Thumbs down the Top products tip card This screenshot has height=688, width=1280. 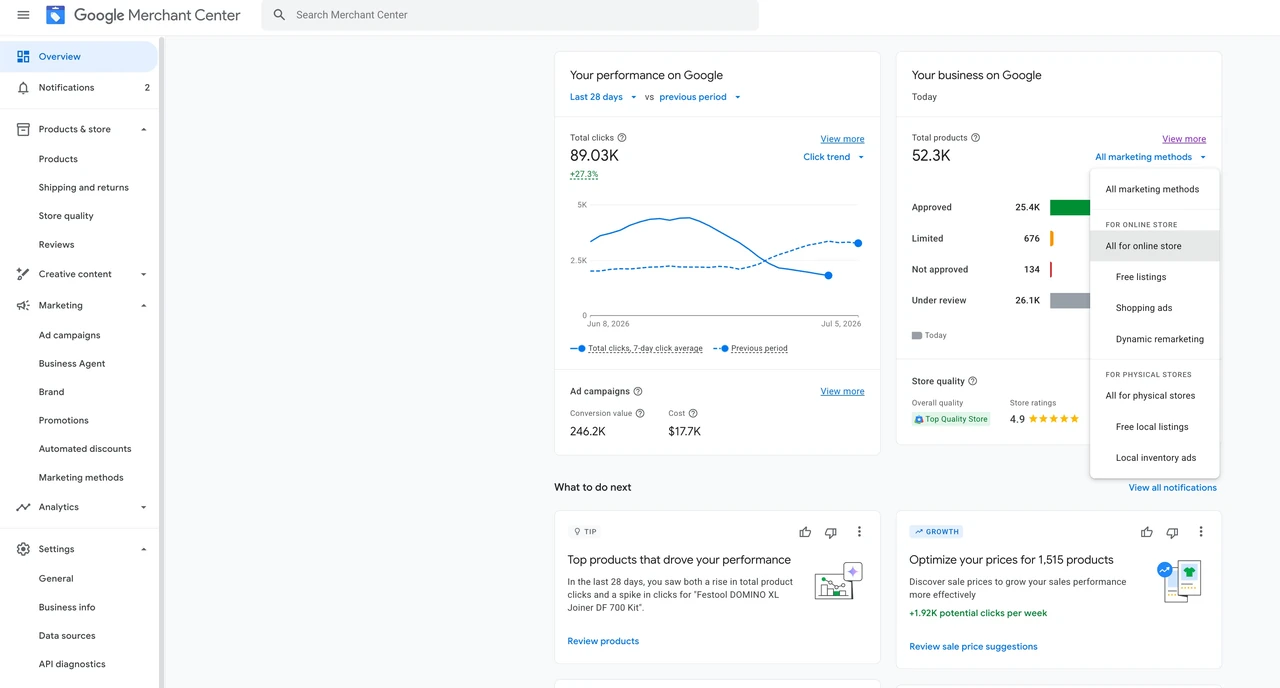point(831,532)
